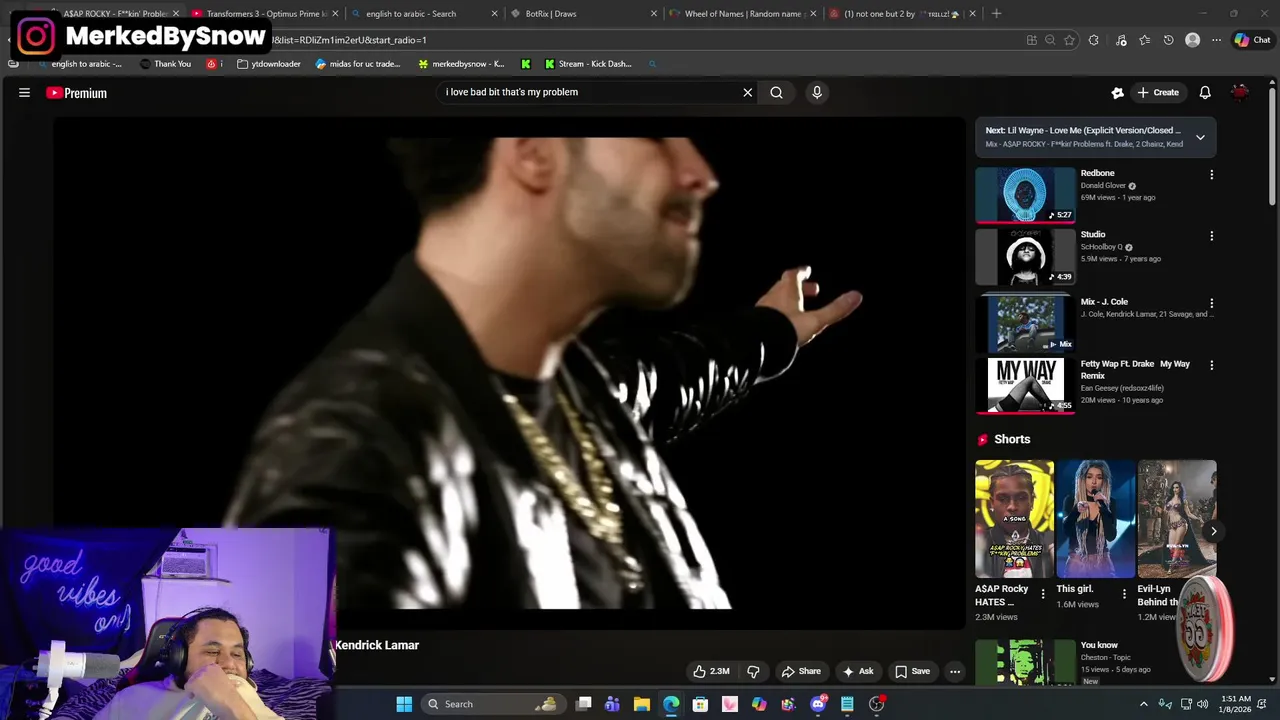This screenshot has height=720, width=1280.
Task: Open merkedbysnow Kick bookmark
Action: 461,64
